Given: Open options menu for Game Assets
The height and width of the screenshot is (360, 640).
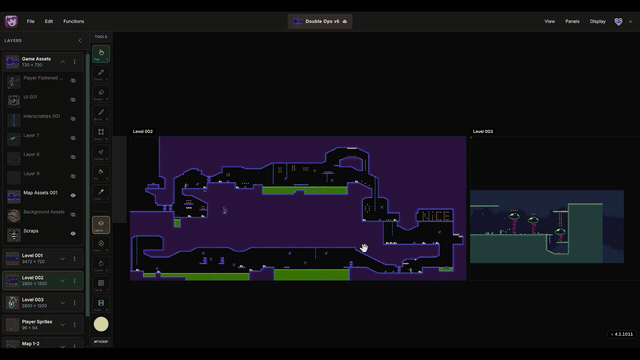Looking at the screenshot, I should [75, 62].
